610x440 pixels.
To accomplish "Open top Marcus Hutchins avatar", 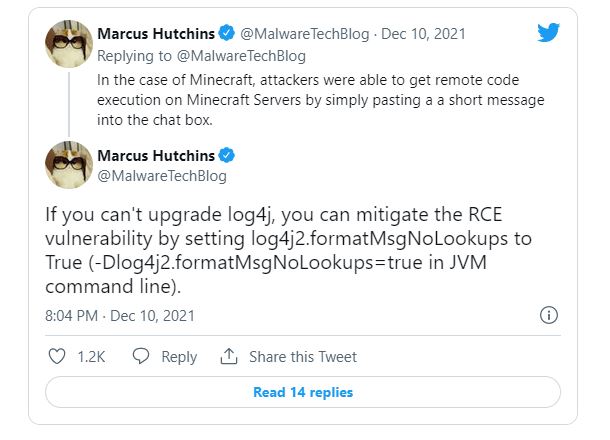I will click(x=69, y=44).
